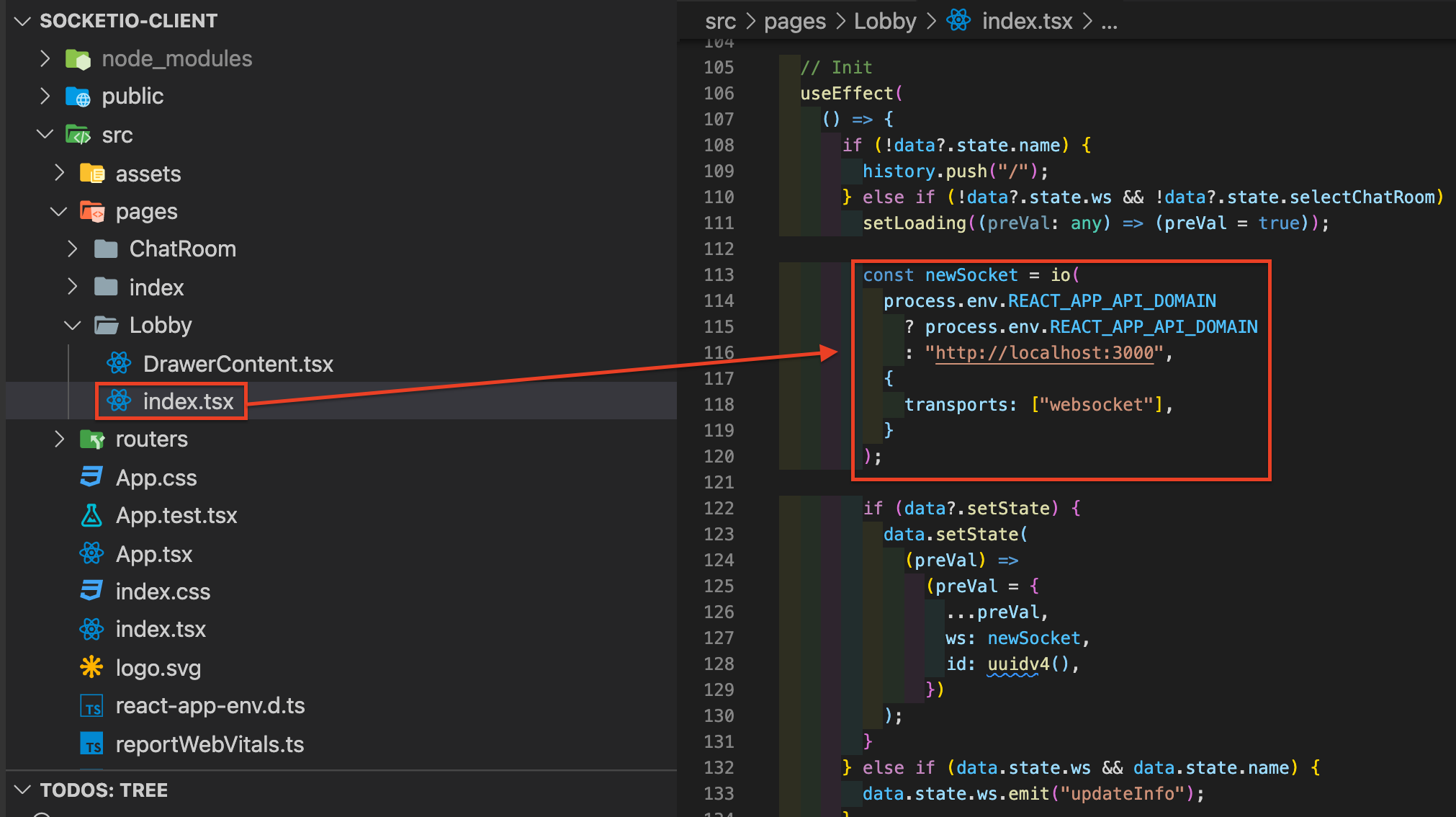Click the asterisk icon next to logo.svg
Screen dimensions: 1456x817
[91, 667]
